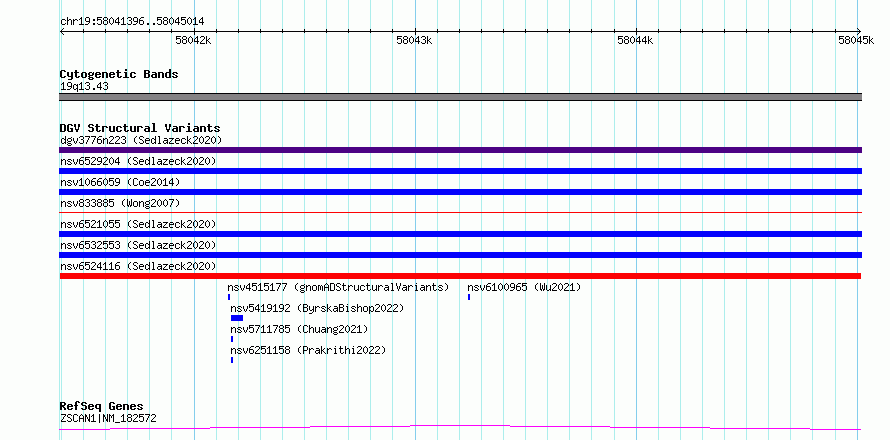Click the red bar under nsv6524116
The image size is (890, 440).
click(x=460, y=276)
